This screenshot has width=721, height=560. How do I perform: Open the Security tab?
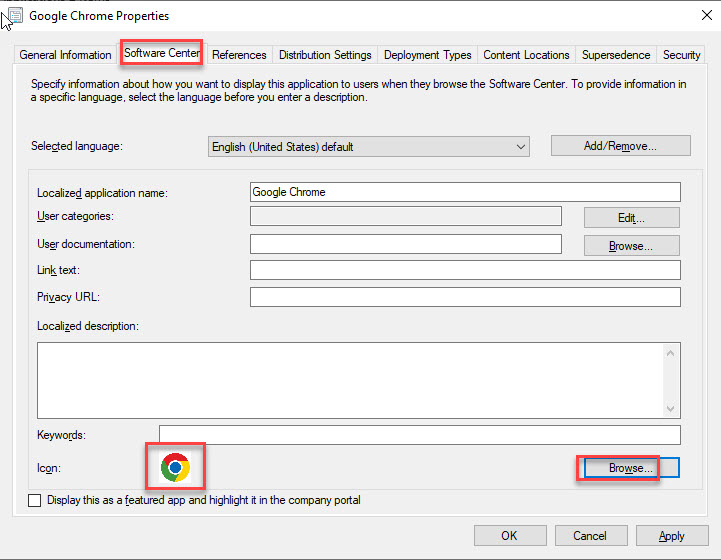tap(681, 55)
